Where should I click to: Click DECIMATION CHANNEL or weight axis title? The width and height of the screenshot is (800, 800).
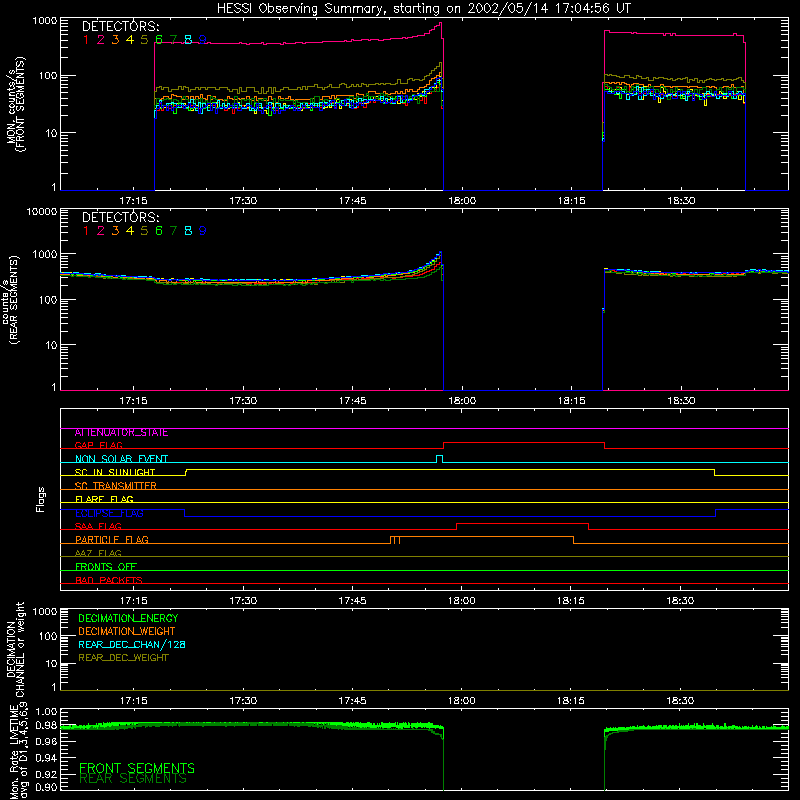click(x=16, y=649)
